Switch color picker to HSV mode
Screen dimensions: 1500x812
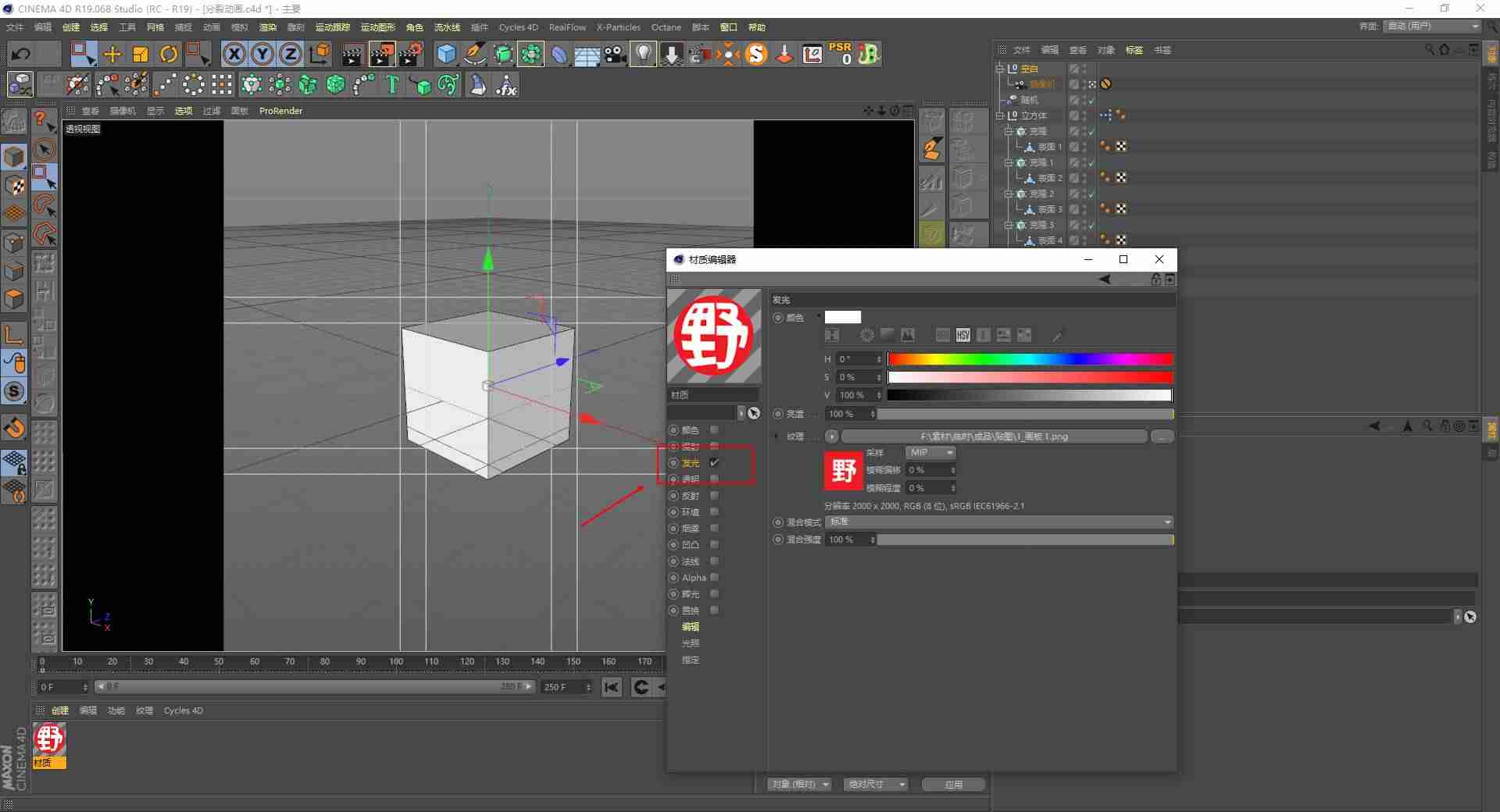963,335
